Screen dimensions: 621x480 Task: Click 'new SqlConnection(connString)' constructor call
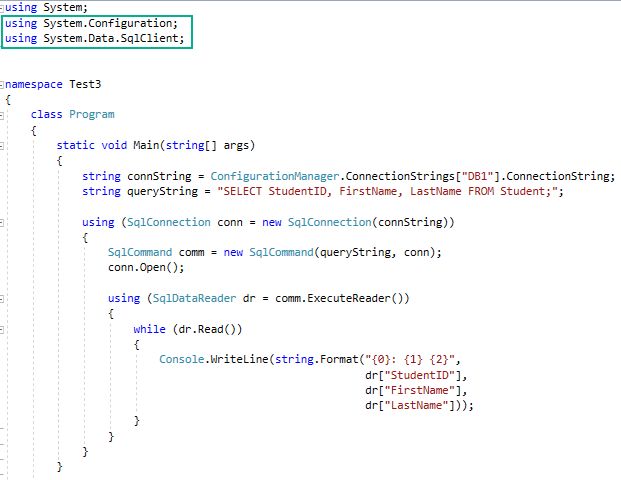[355, 222]
